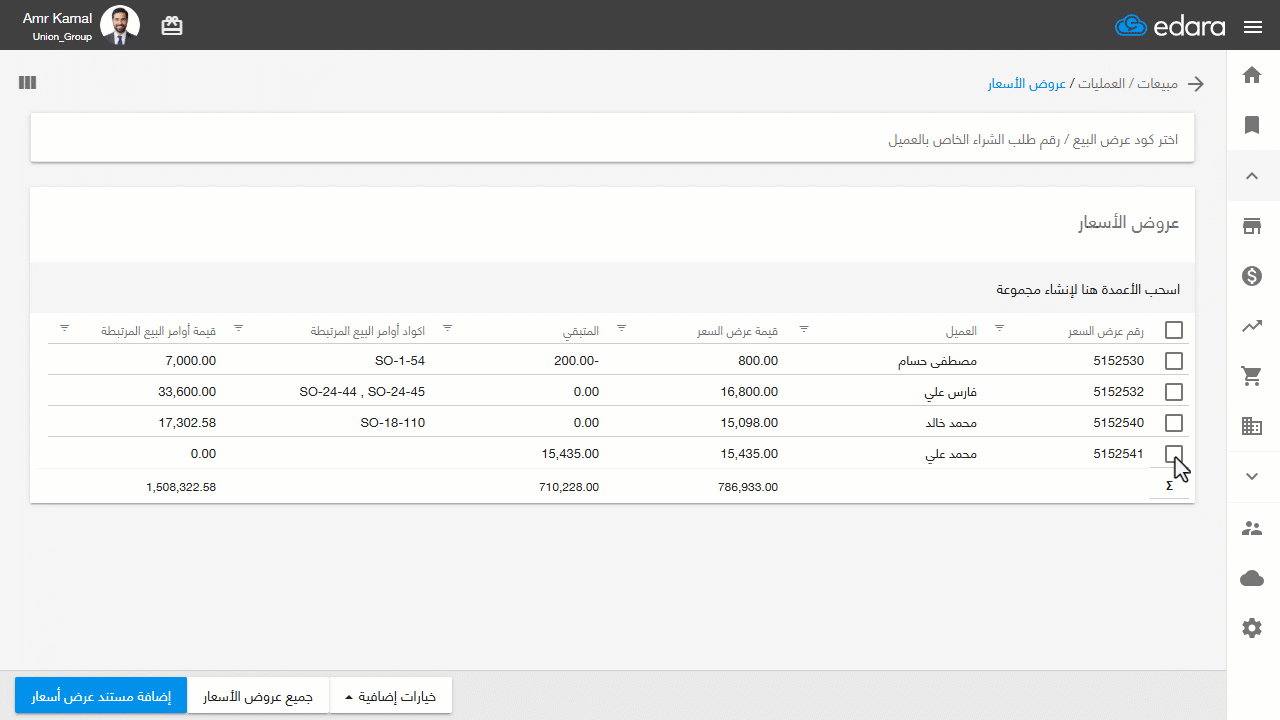Screen dimensions: 1280x720
Task: Click the edara logo
Action: coord(1170,26)
